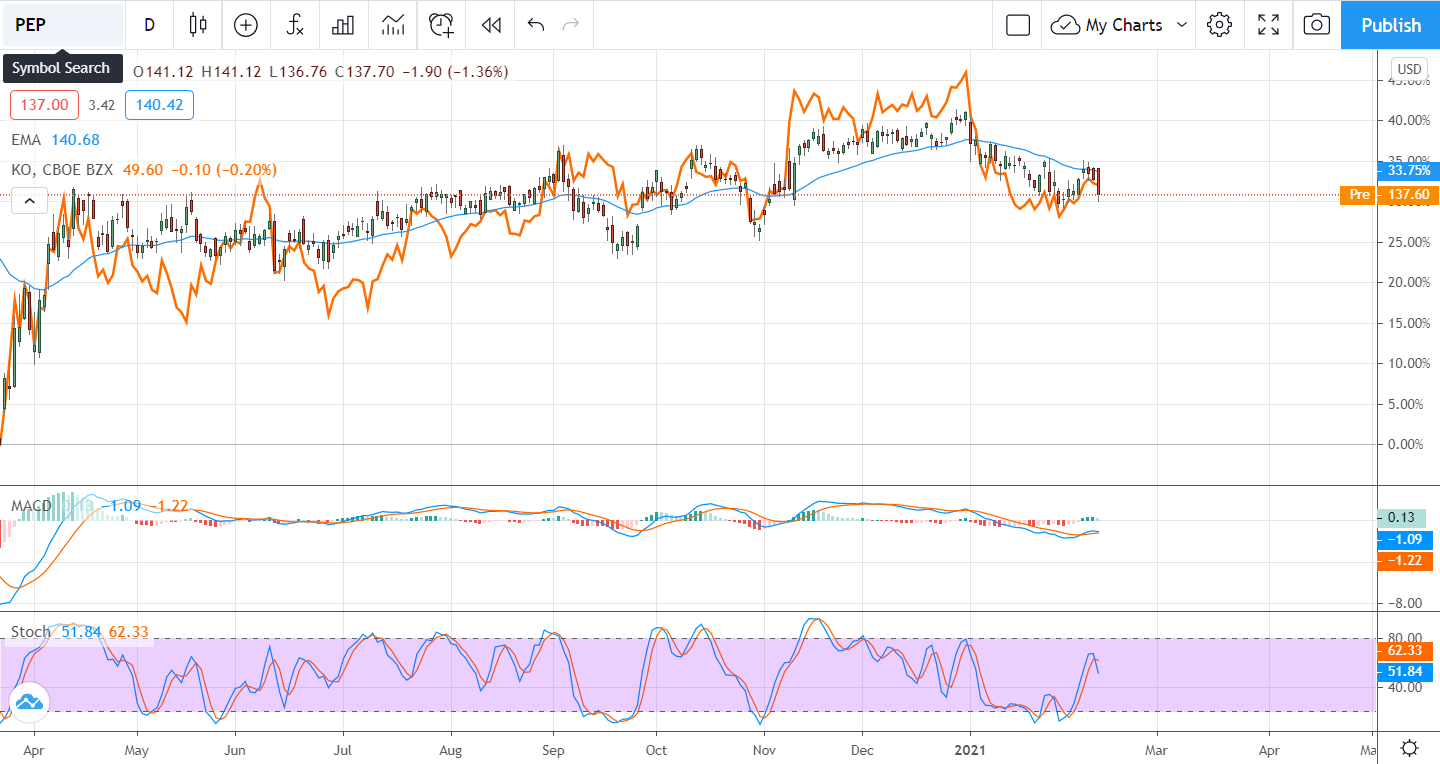Click the 137.00 sell price button

[x=44, y=105]
